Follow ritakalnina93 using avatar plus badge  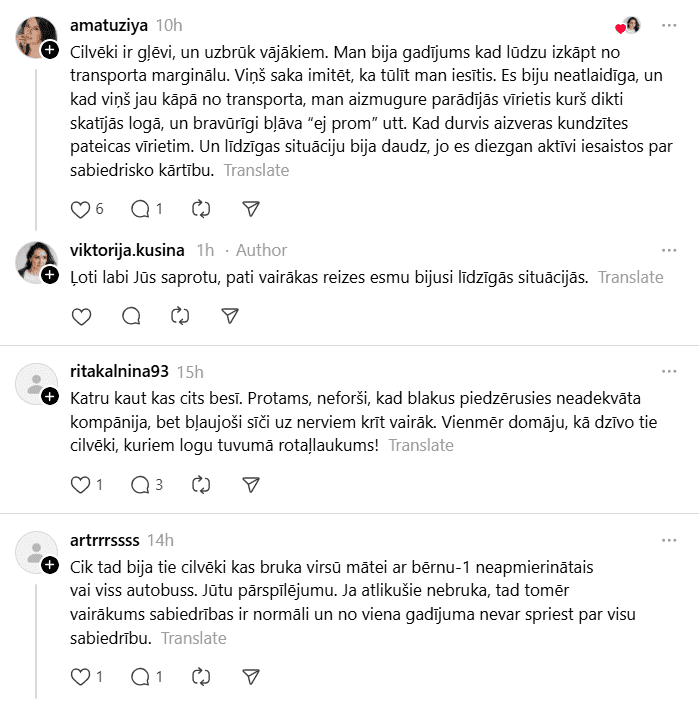click(x=49, y=397)
